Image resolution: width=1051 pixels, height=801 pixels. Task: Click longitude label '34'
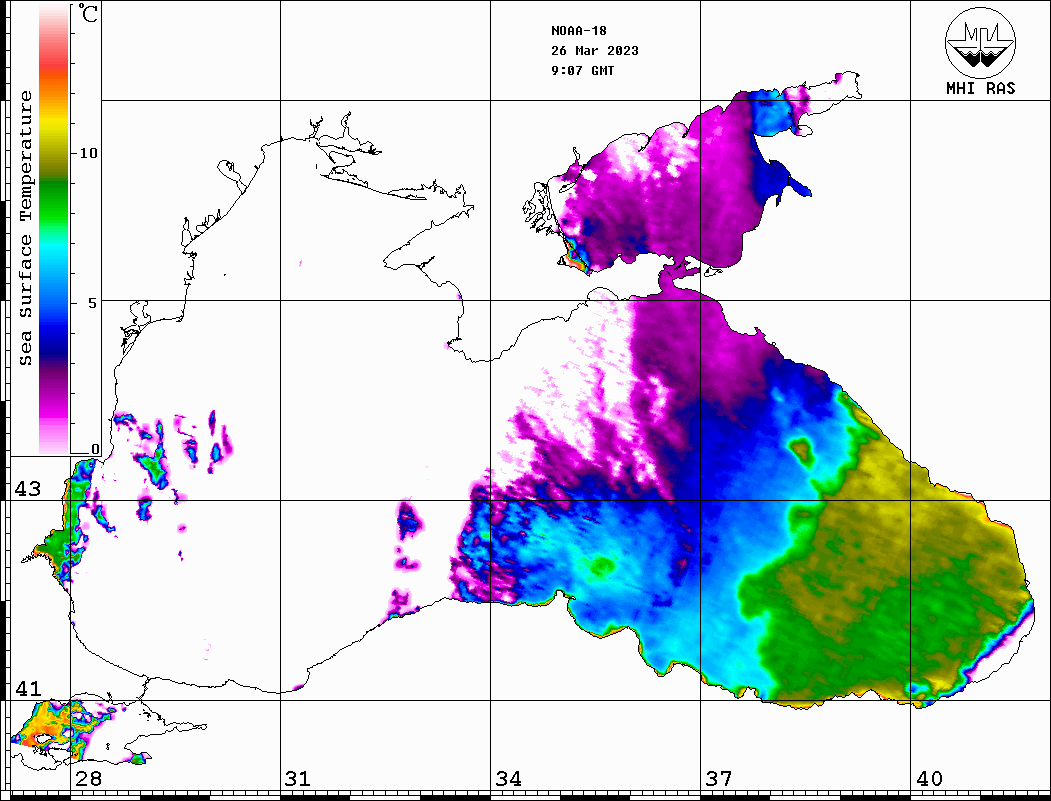click(x=508, y=779)
